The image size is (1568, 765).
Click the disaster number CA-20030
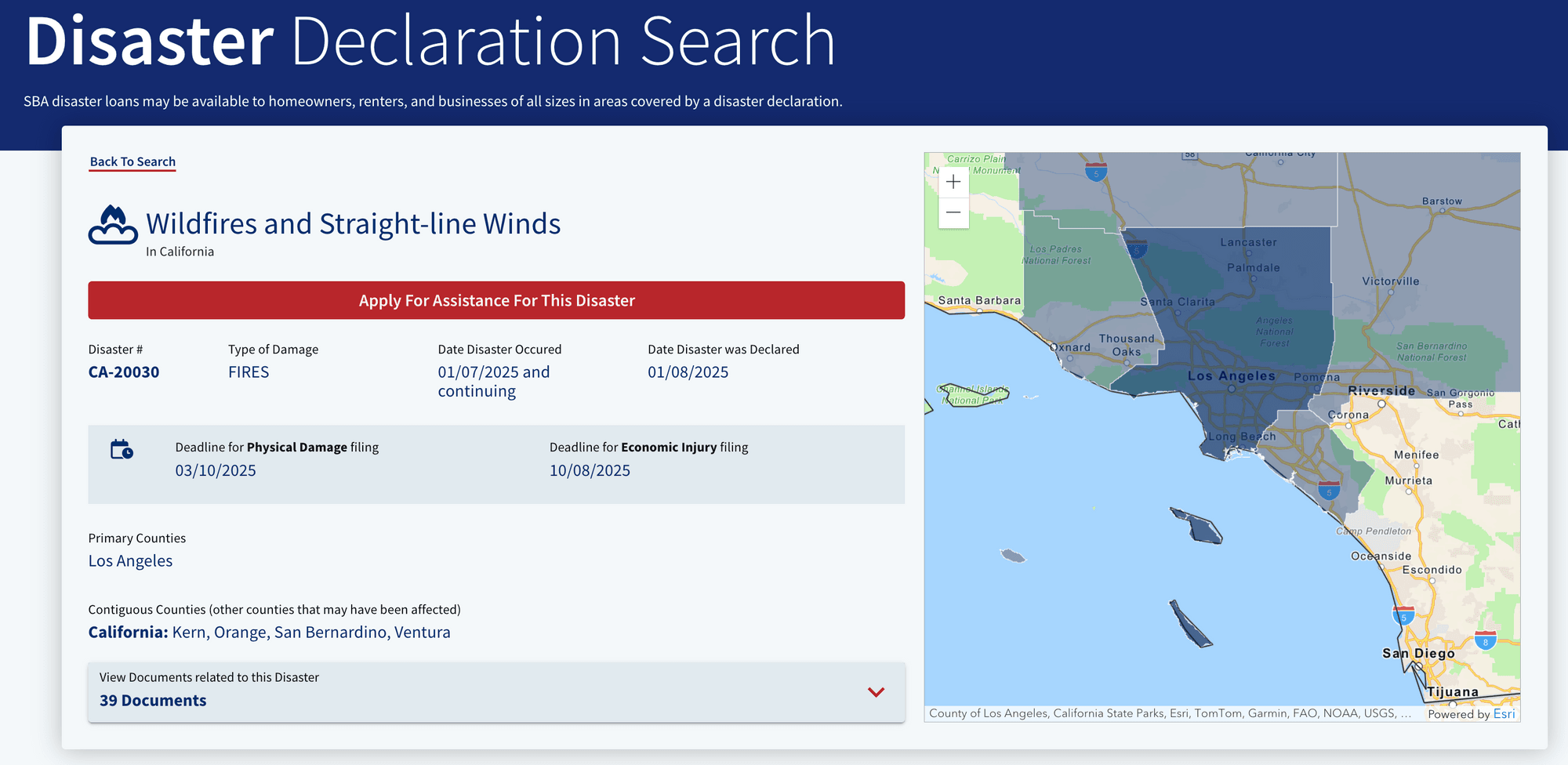point(124,372)
